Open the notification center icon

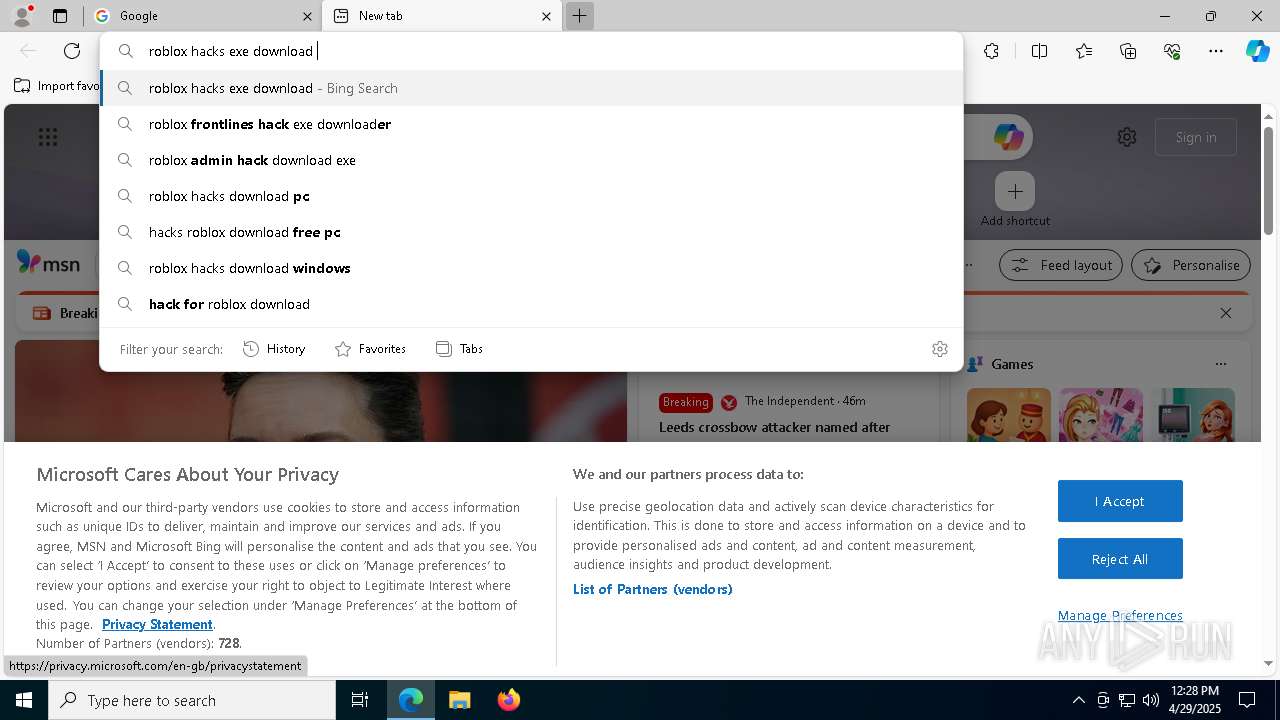click(x=1247, y=700)
